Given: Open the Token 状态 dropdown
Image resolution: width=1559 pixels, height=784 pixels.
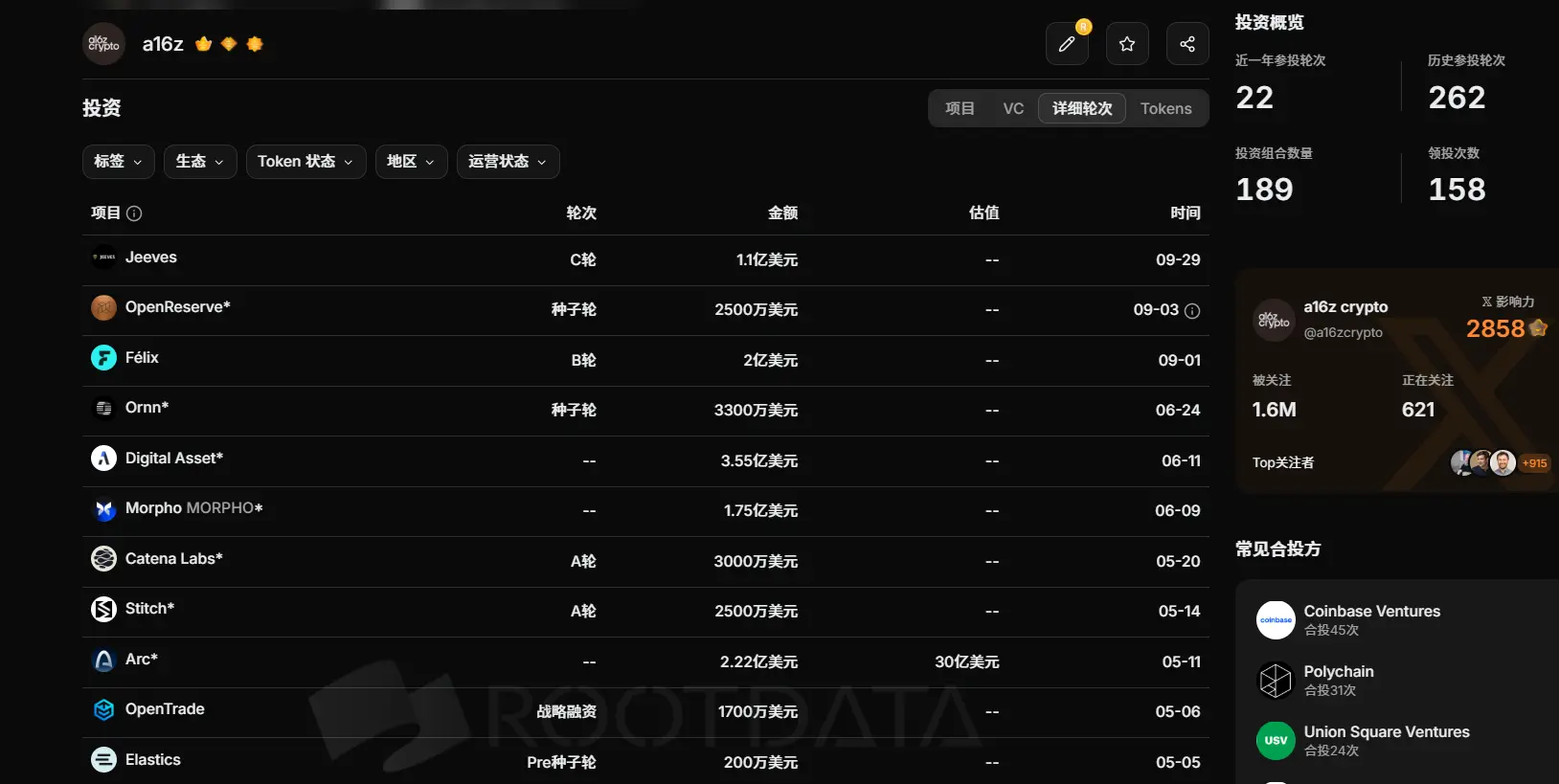Looking at the screenshot, I should tap(305, 162).
